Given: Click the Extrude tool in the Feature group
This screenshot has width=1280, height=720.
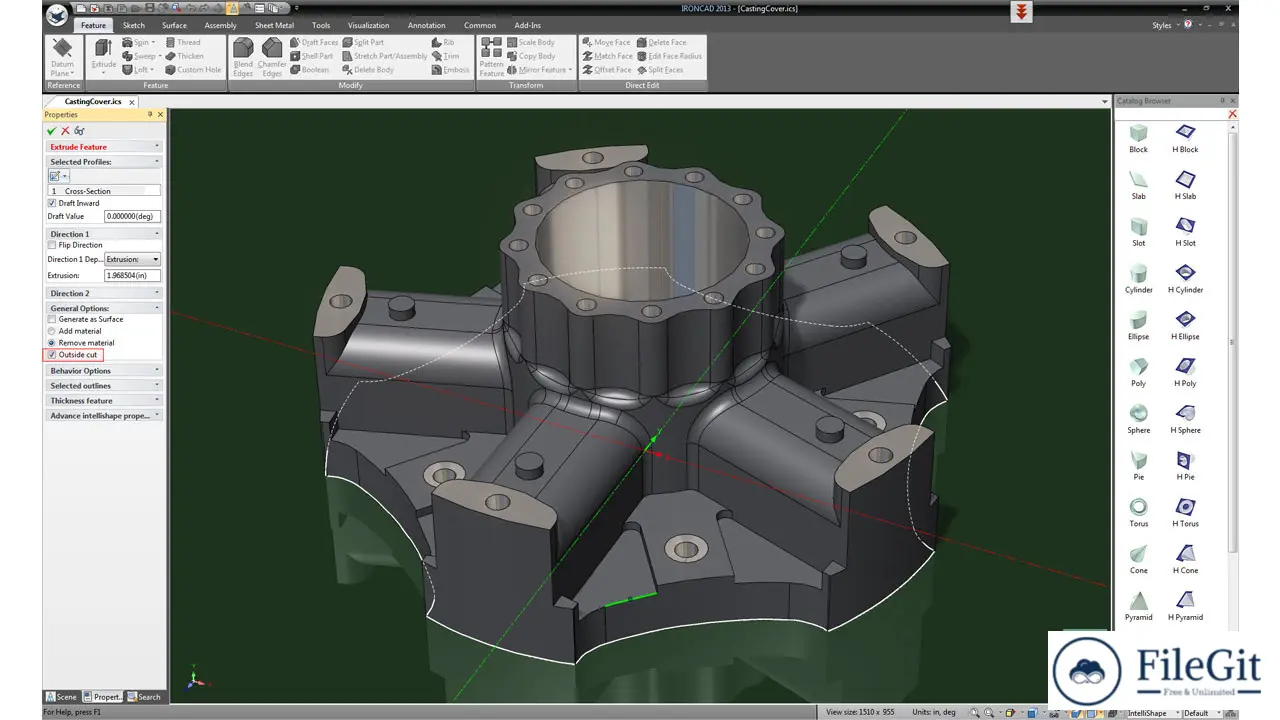Looking at the screenshot, I should click(x=103, y=55).
